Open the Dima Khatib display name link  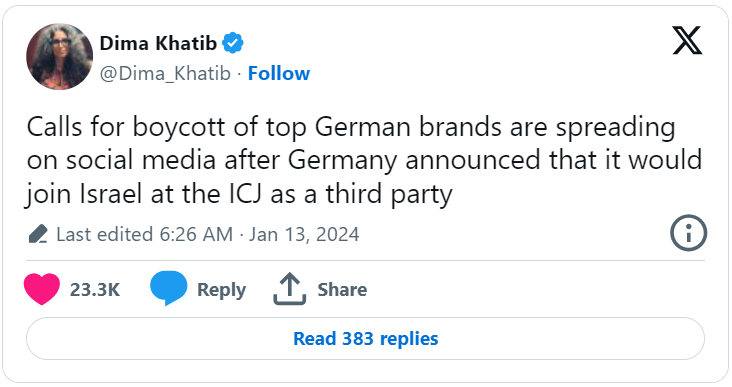(x=158, y=43)
